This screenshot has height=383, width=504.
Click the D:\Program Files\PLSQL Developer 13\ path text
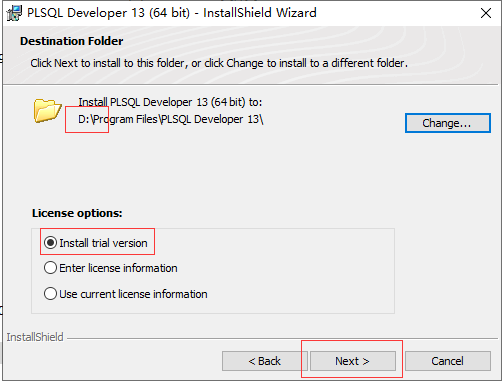coord(171,119)
